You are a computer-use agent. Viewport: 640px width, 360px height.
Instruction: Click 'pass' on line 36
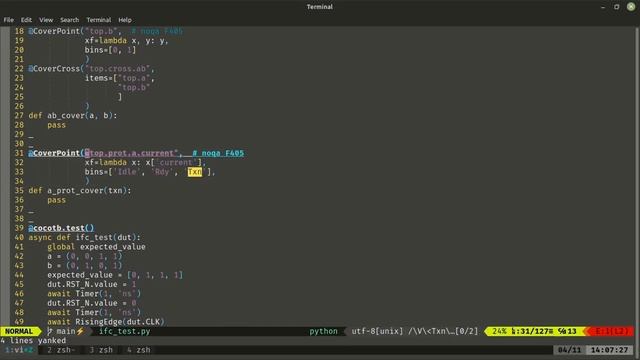56,200
